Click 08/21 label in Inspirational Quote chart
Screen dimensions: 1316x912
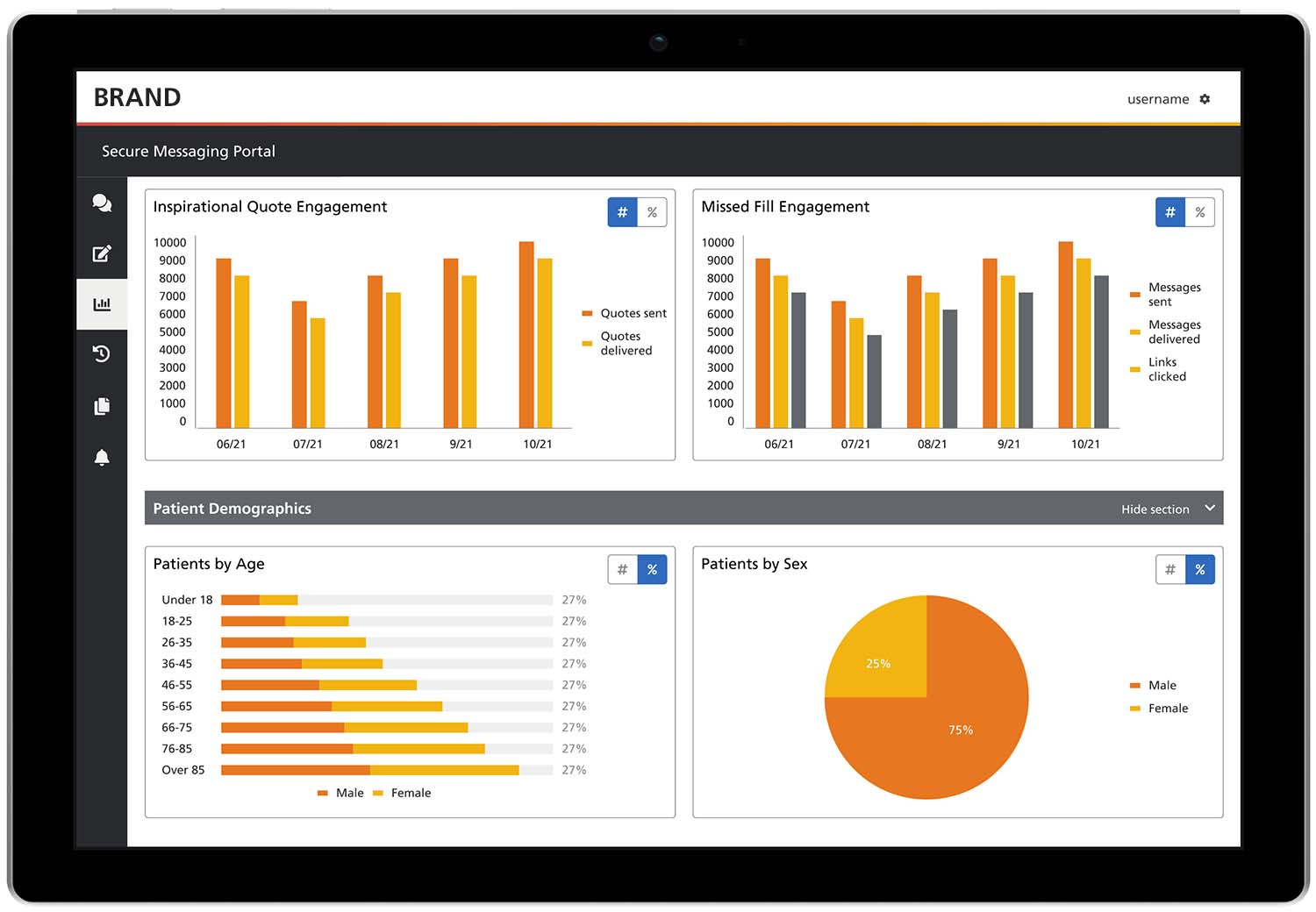384,444
